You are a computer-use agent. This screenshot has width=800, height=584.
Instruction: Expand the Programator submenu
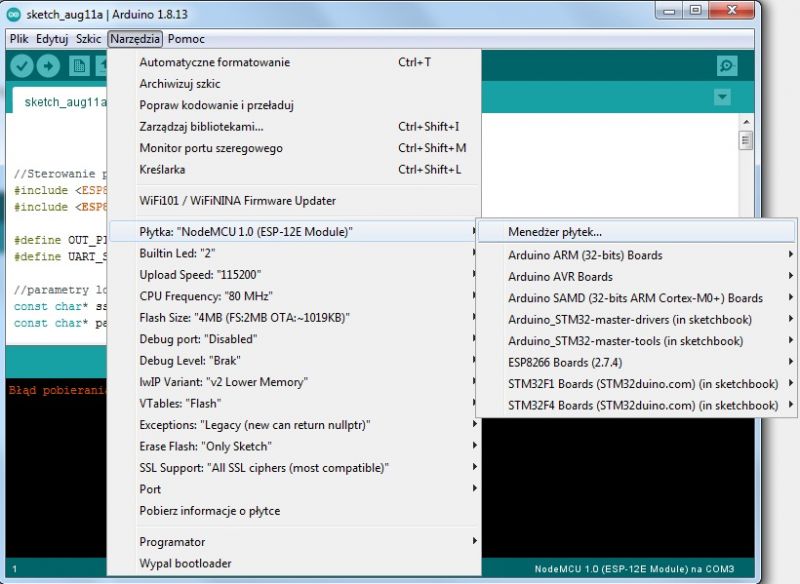coord(295,542)
